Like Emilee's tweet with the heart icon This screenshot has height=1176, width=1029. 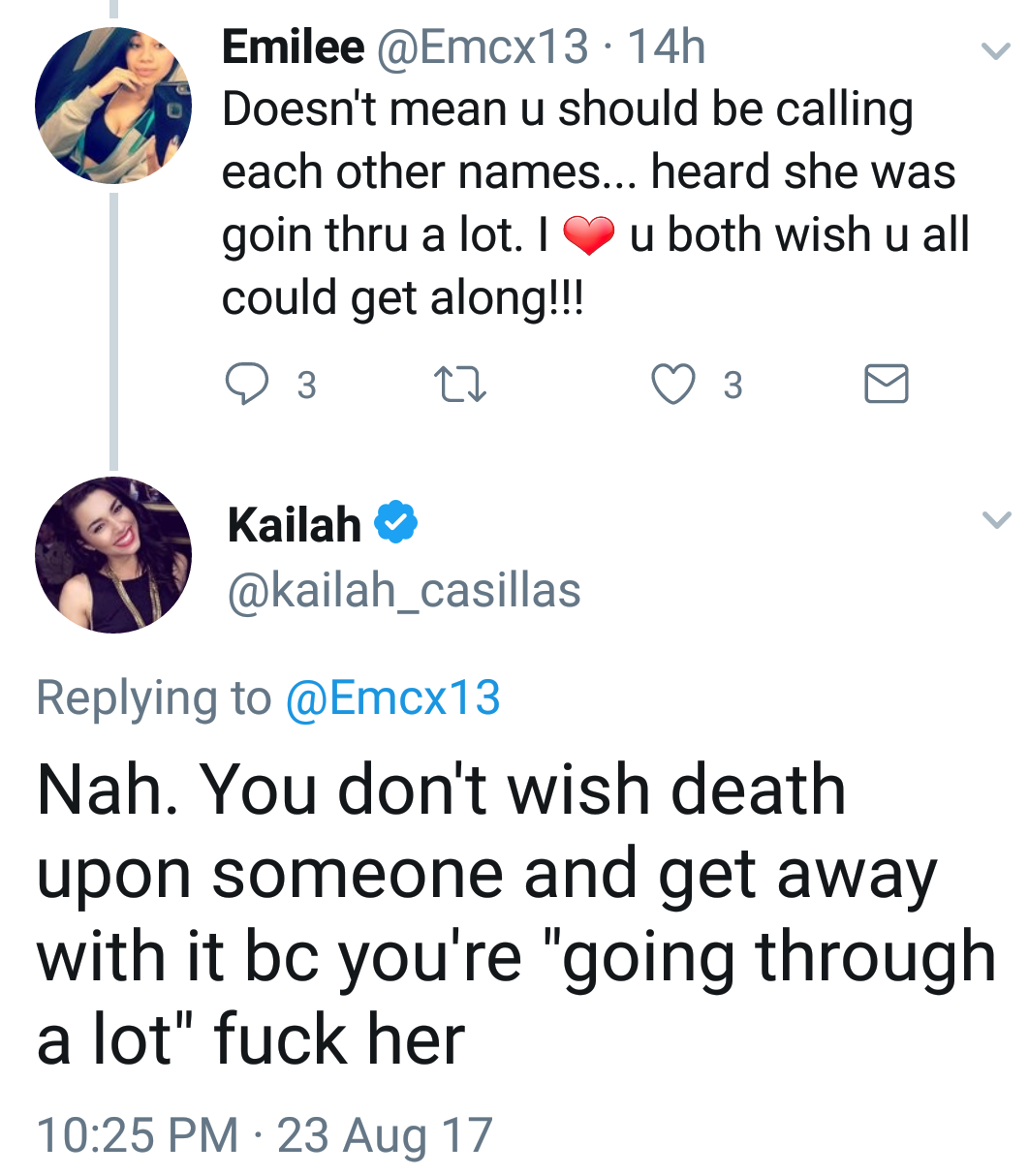[x=672, y=385]
